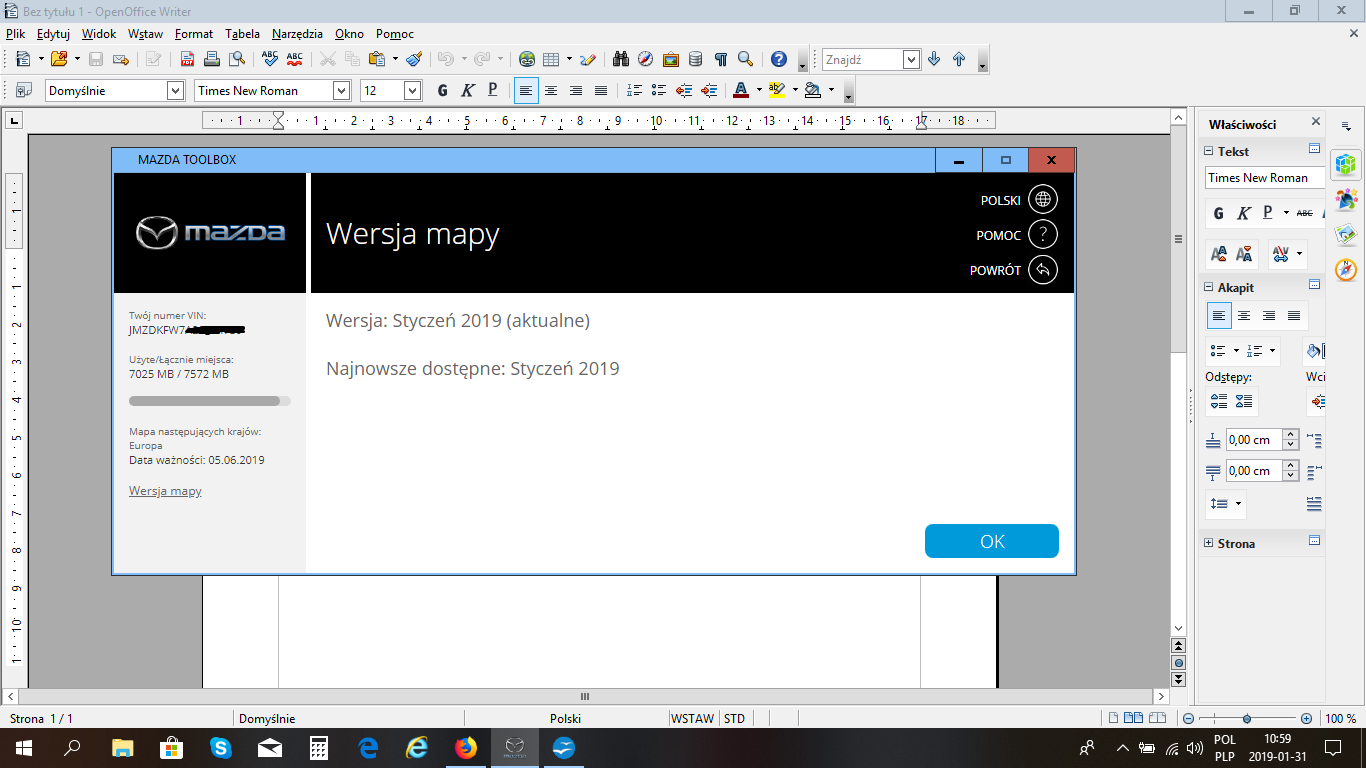Click the Navigator compass icon in sidebar
The image size is (1366, 768).
click(x=1346, y=270)
